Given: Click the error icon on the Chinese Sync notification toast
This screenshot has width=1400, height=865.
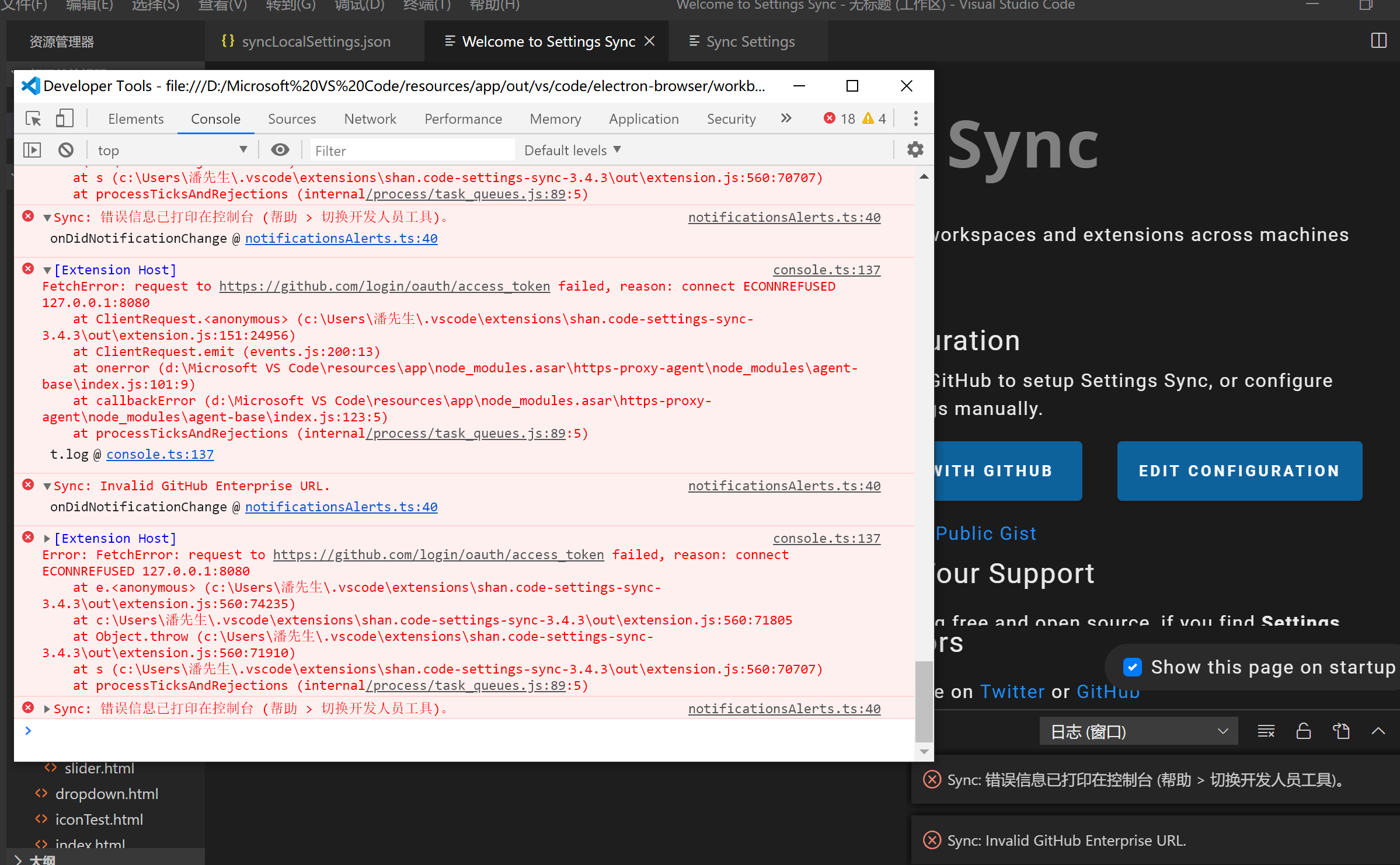Looking at the screenshot, I should click(x=932, y=779).
